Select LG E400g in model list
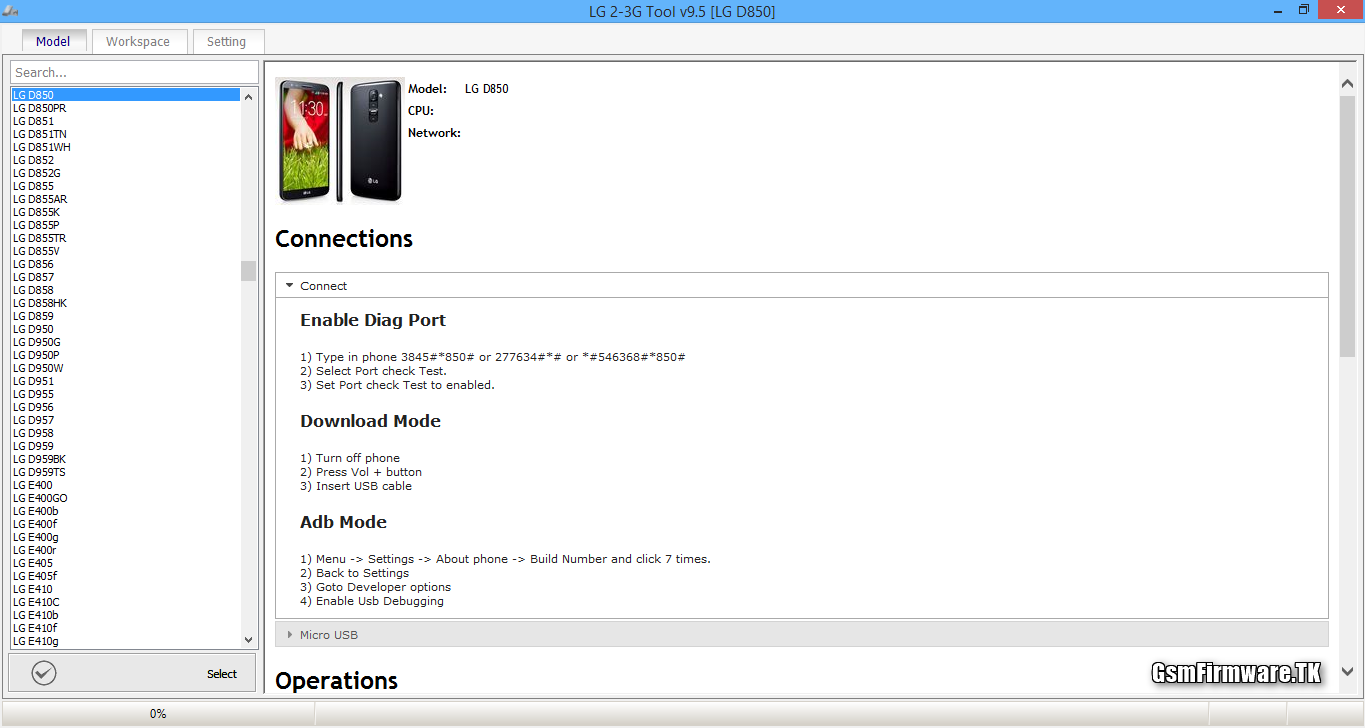This screenshot has height=728, width=1365. click(x=125, y=537)
